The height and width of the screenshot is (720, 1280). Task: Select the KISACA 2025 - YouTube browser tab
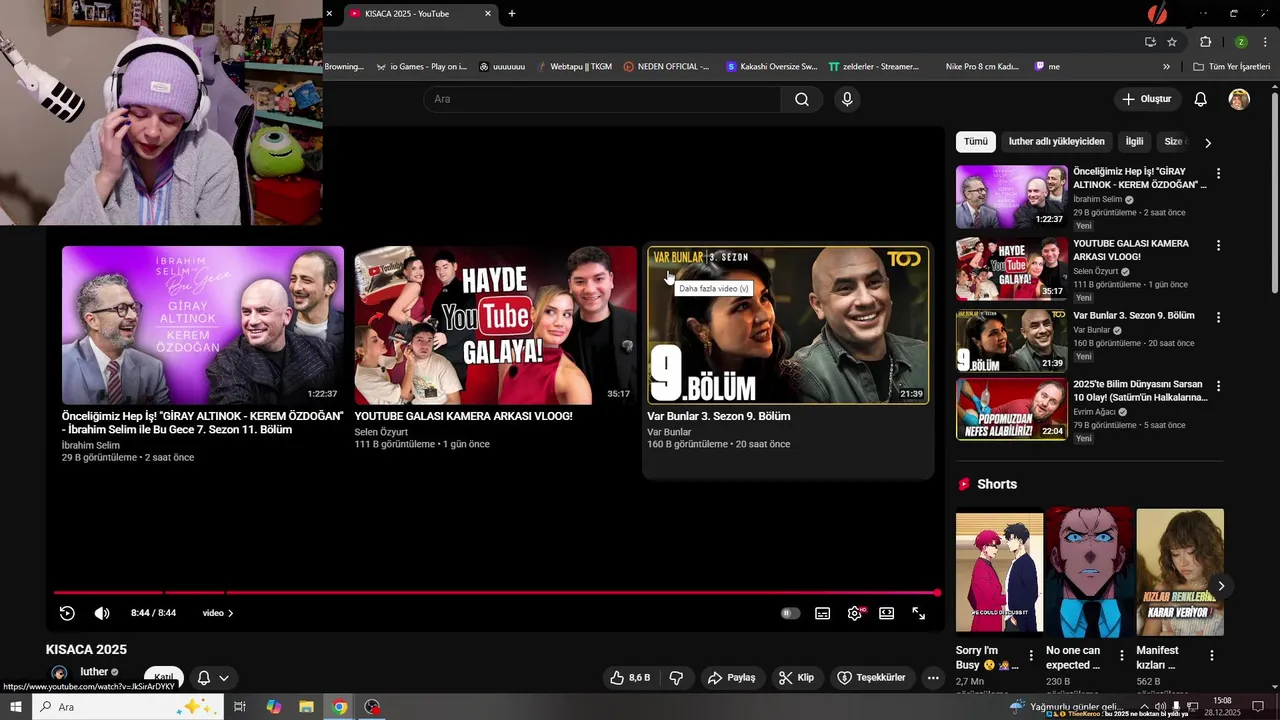[x=420, y=14]
